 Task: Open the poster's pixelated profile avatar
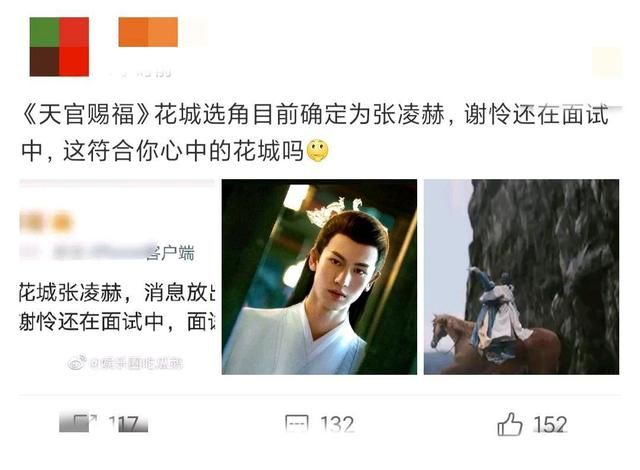click(59, 47)
